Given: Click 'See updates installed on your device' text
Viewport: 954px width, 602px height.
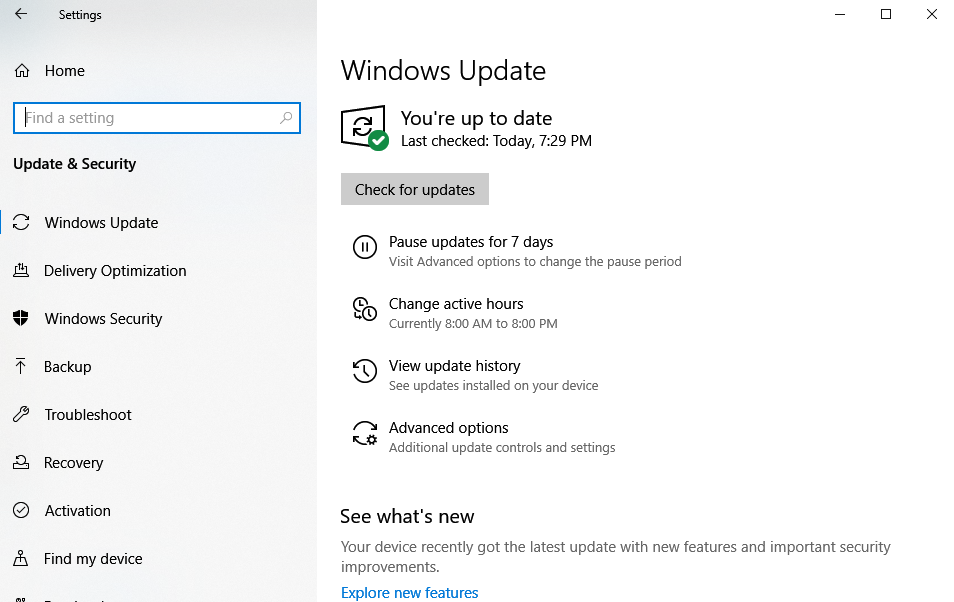Looking at the screenshot, I should point(493,386).
